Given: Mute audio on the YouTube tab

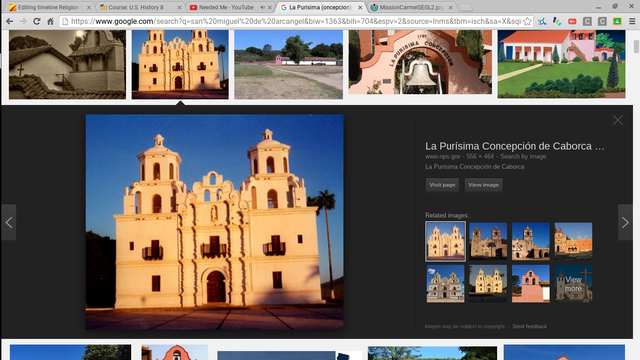Looking at the screenshot, I should [x=262, y=7].
